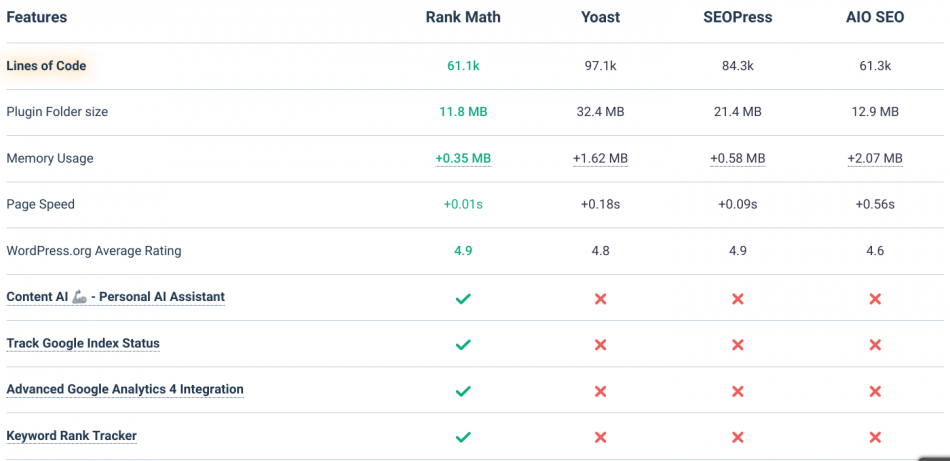The image size is (950, 461).
Task: Click Rank Math checkmark for Google Analytics 4 Integration
Action: 463,390
